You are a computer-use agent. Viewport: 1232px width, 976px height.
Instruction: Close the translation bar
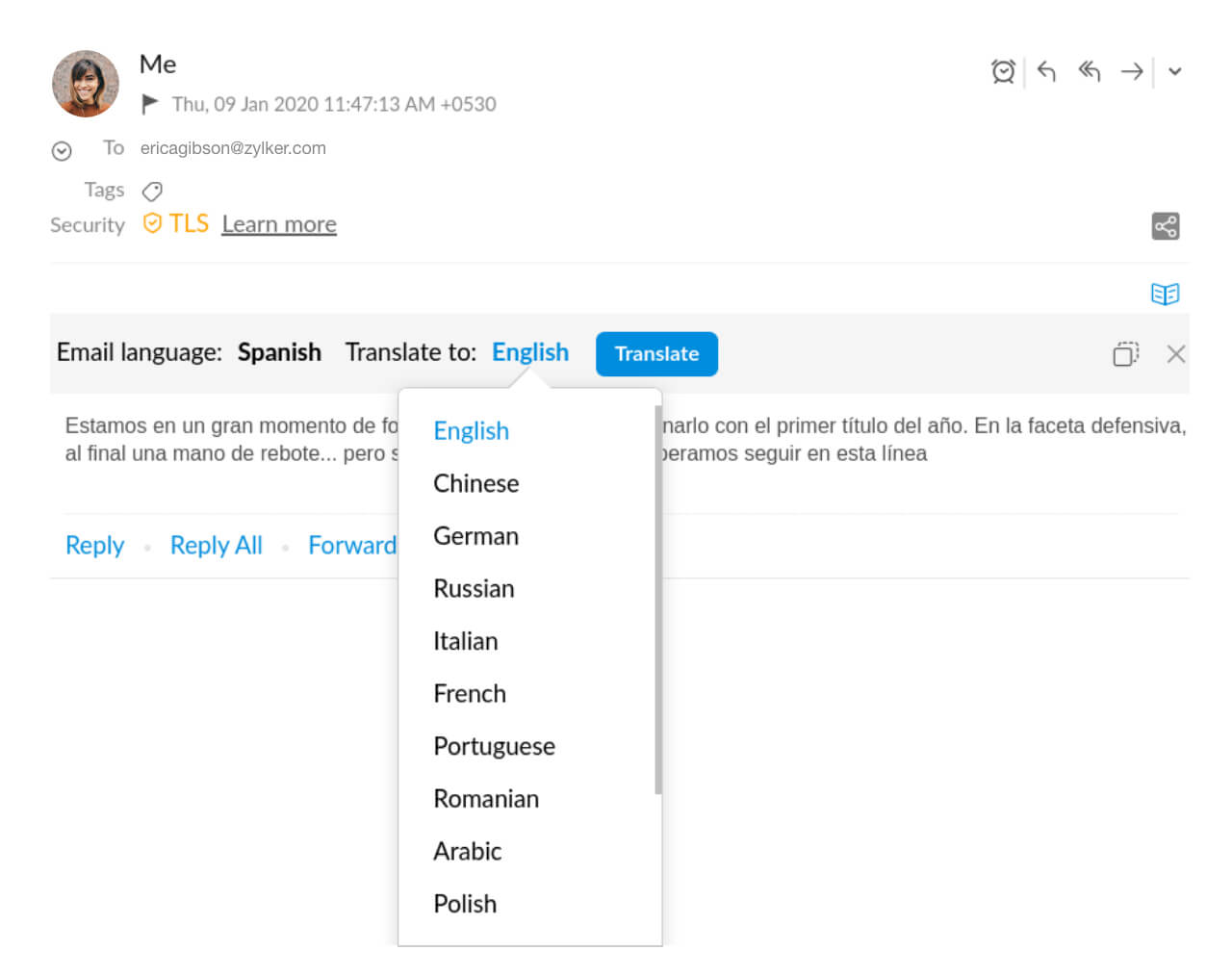point(1175,354)
